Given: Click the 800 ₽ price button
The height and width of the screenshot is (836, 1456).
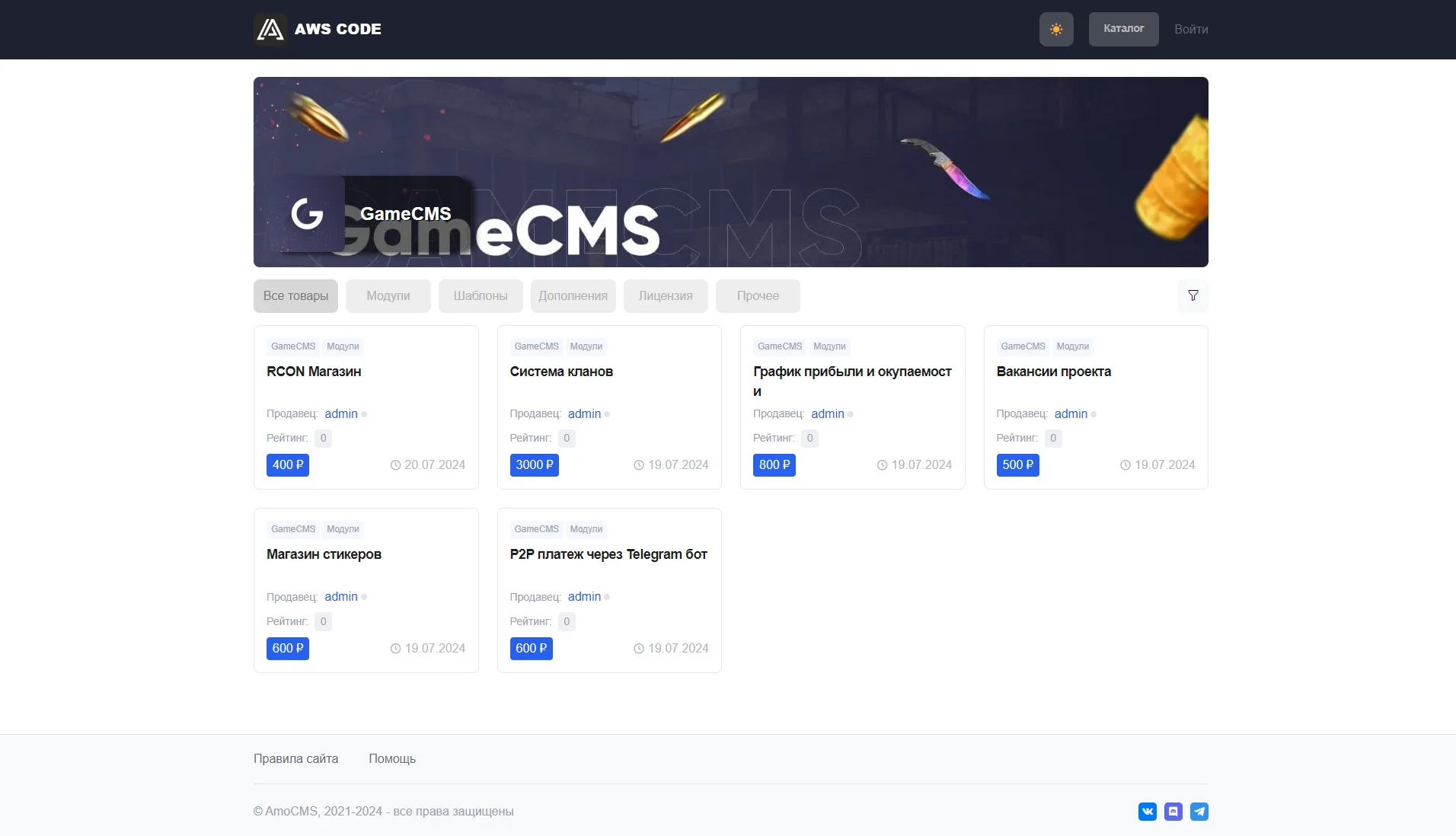Looking at the screenshot, I should (x=774, y=464).
